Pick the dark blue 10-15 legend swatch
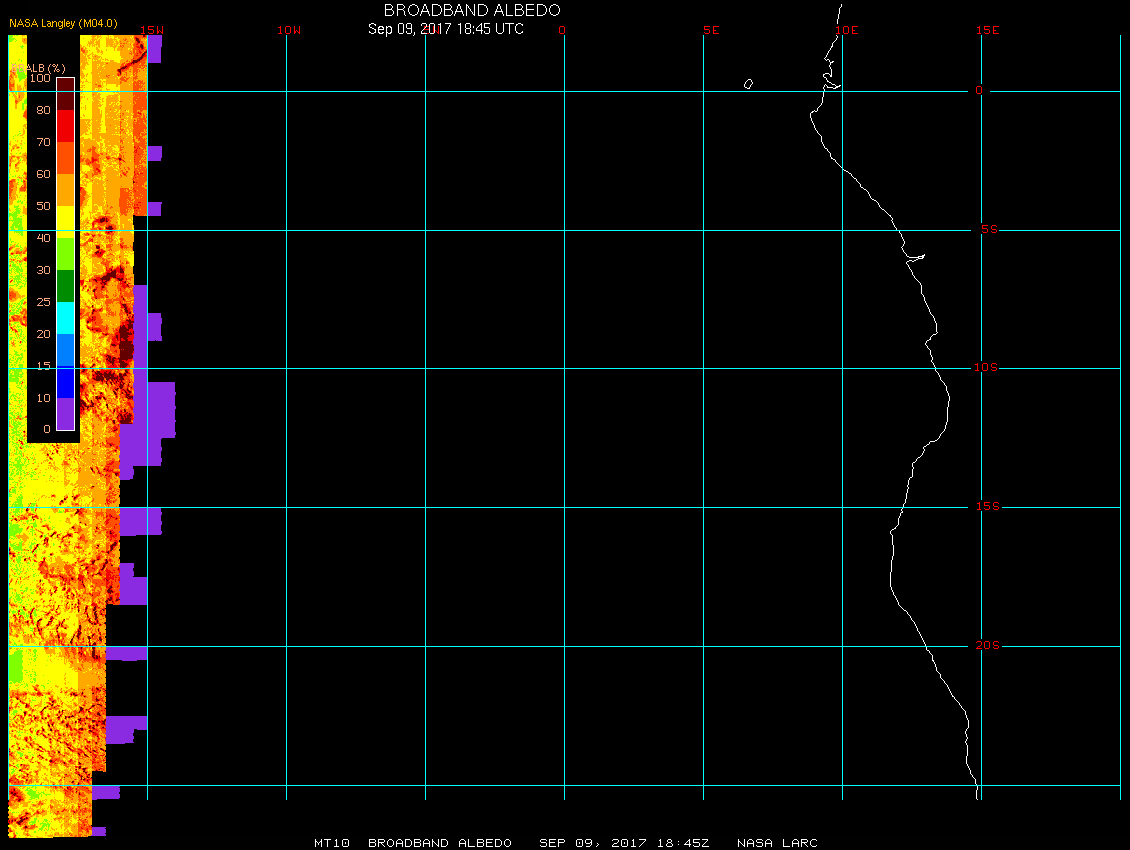 (66, 382)
